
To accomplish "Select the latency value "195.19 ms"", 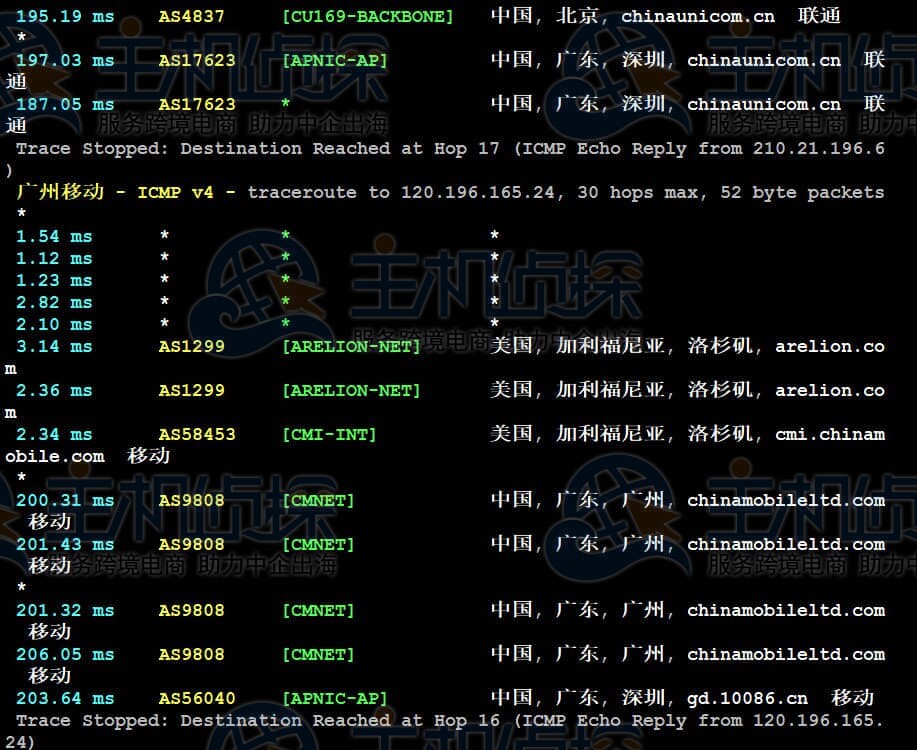I will click(65, 16).
